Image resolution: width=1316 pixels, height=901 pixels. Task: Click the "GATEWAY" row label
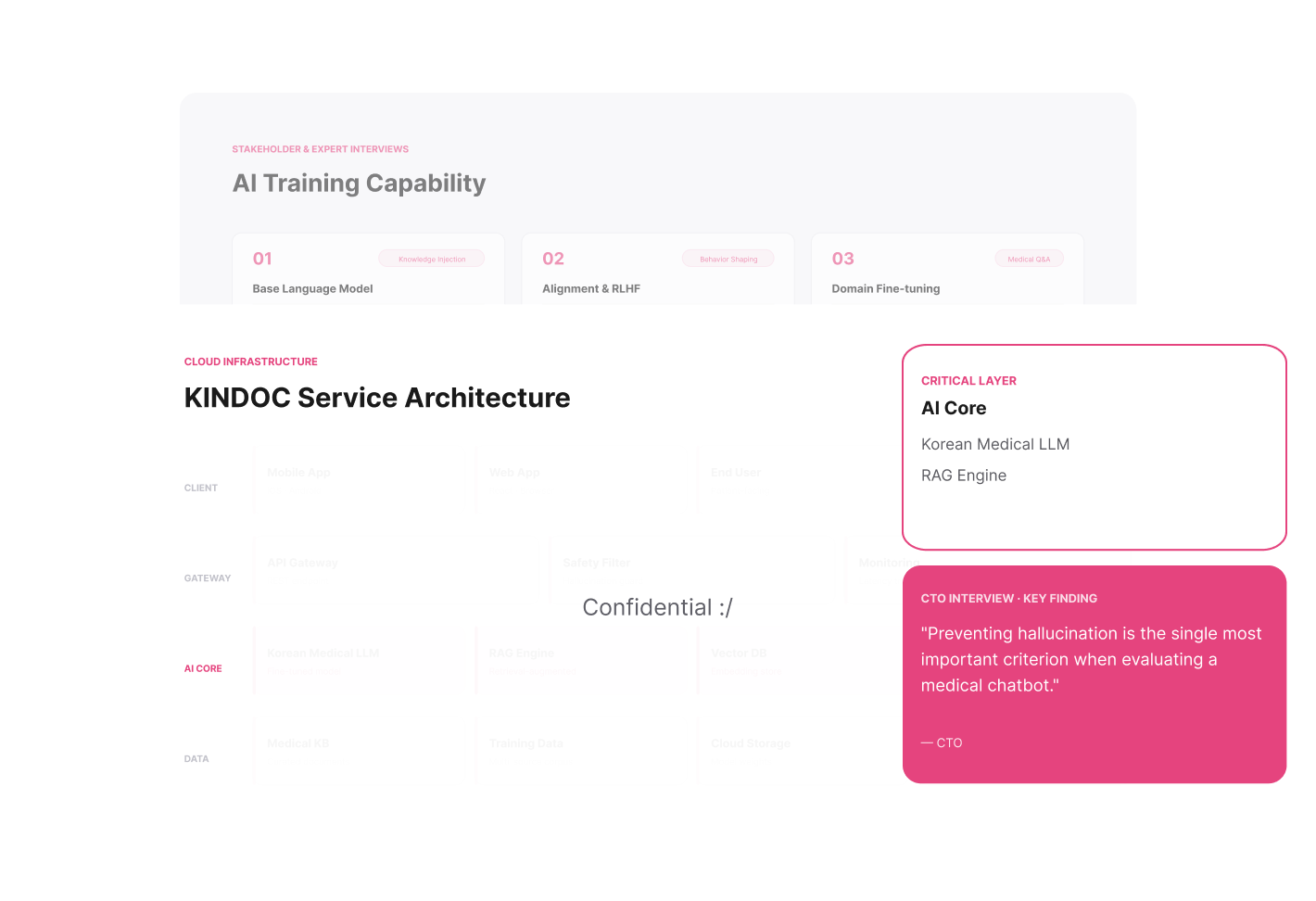tap(208, 577)
